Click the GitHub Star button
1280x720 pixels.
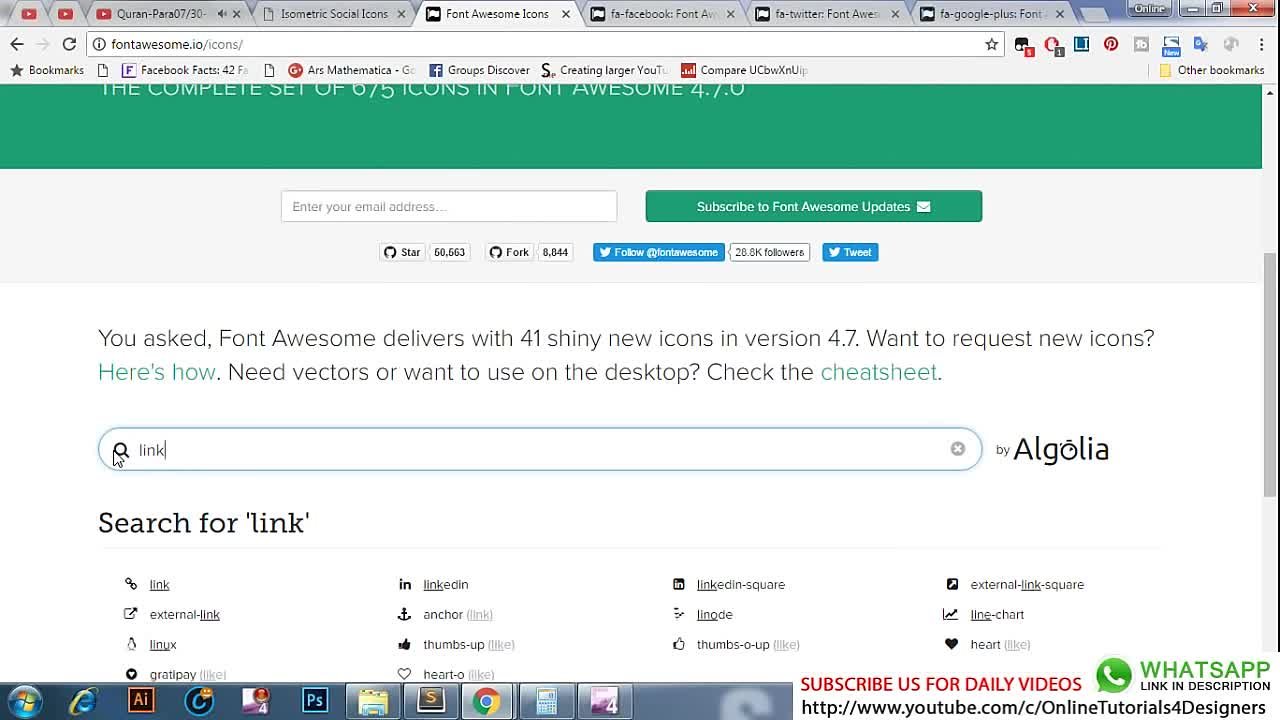[402, 252]
